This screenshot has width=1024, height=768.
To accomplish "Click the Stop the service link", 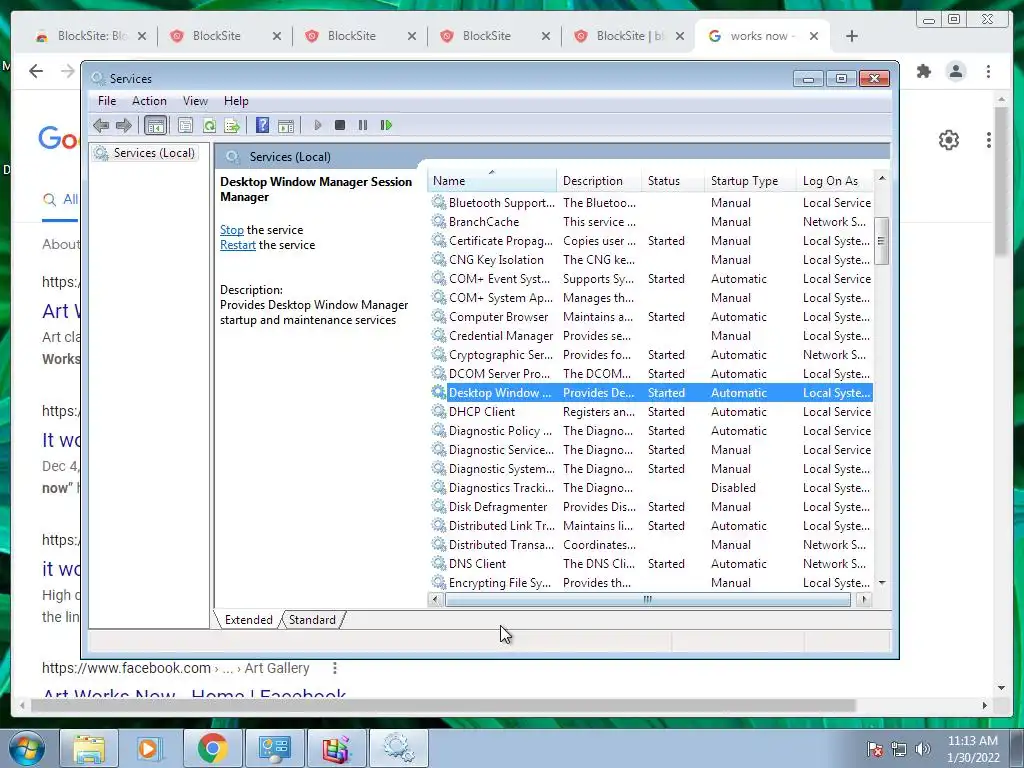I will [232, 230].
